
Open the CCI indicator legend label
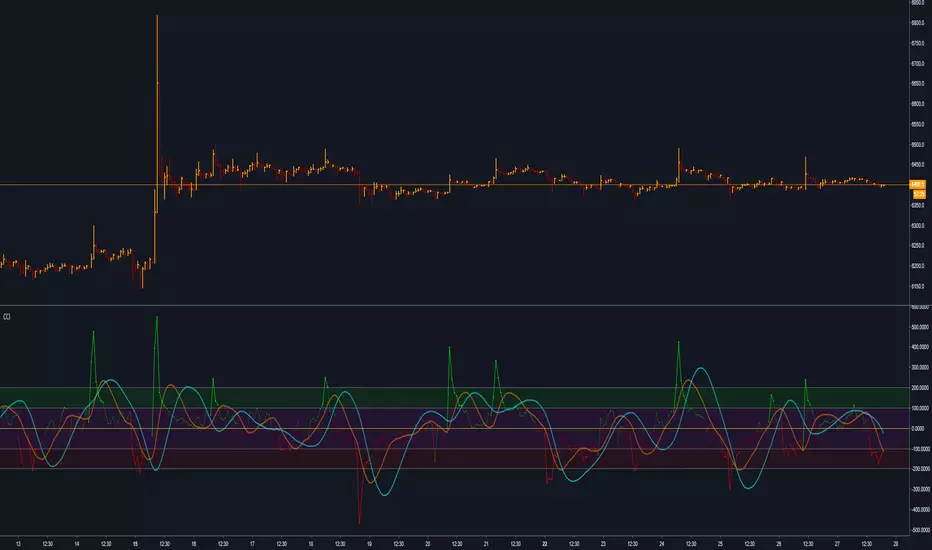click(7, 317)
